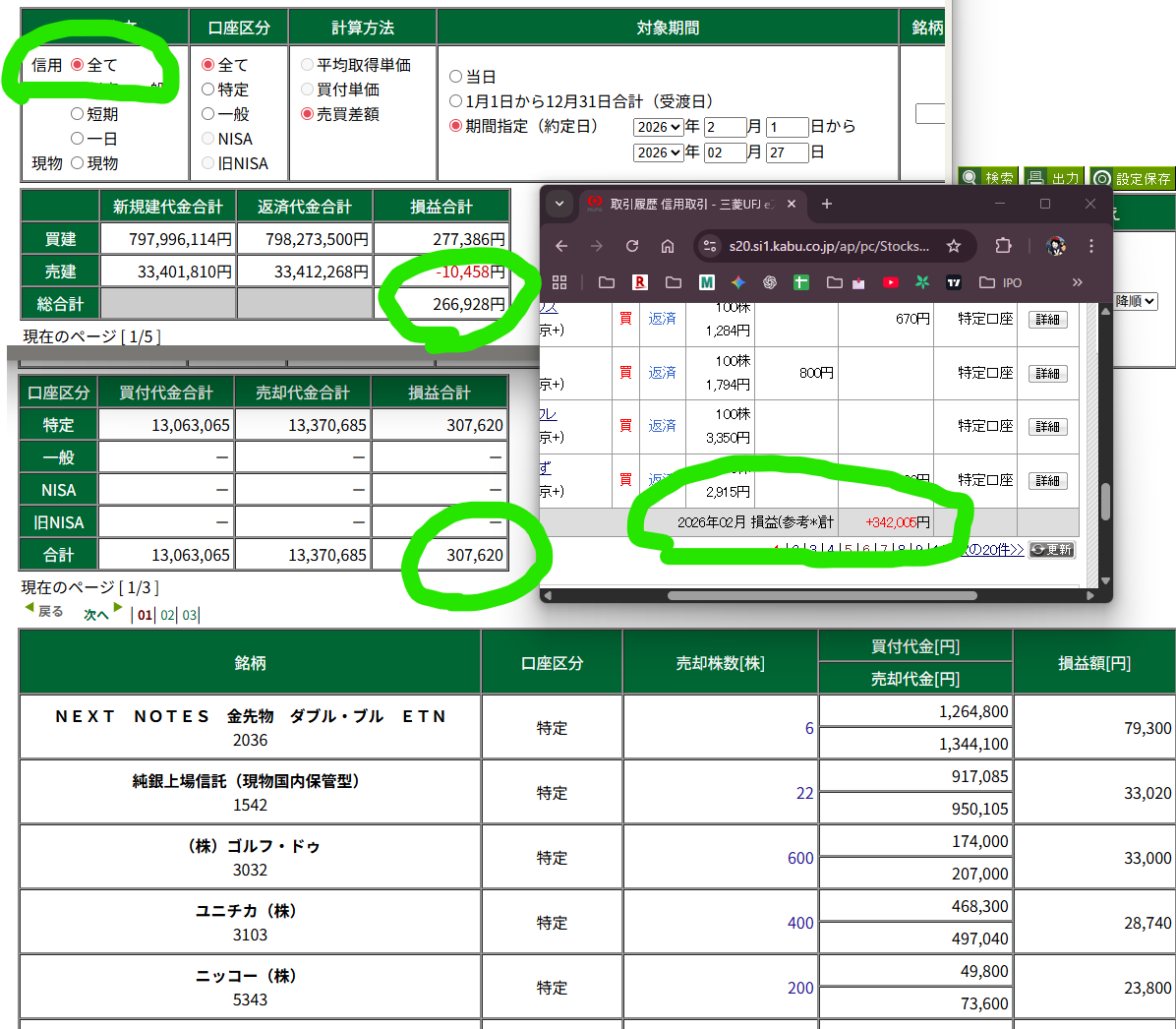1176x1029 pixels.
Task: Choose the 当日 period radio option
Action: click(455, 77)
